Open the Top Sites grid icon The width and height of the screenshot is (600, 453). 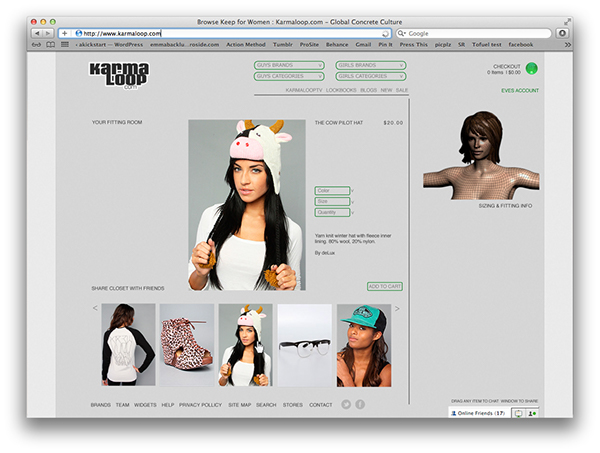tap(65, 44)
